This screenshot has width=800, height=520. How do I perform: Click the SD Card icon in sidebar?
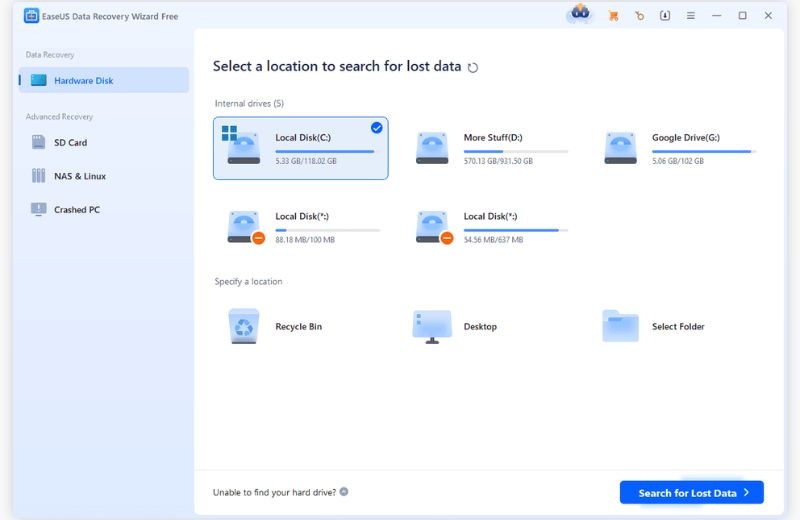click(x=39, y=142)
